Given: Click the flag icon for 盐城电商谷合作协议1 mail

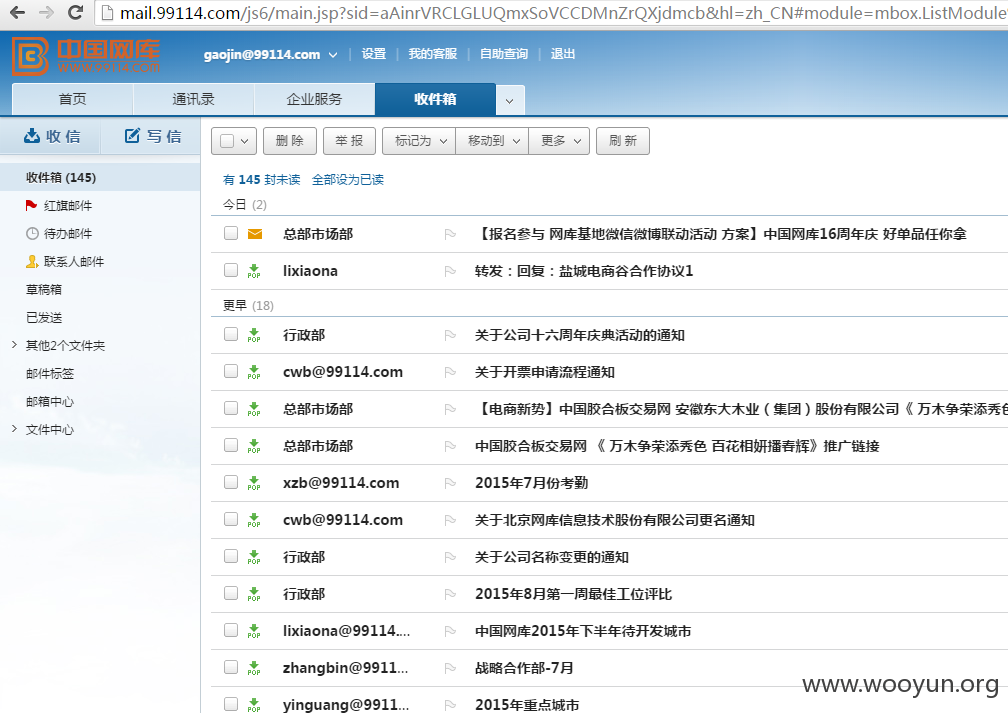Looking at the screenshot, I should point(450,271).
